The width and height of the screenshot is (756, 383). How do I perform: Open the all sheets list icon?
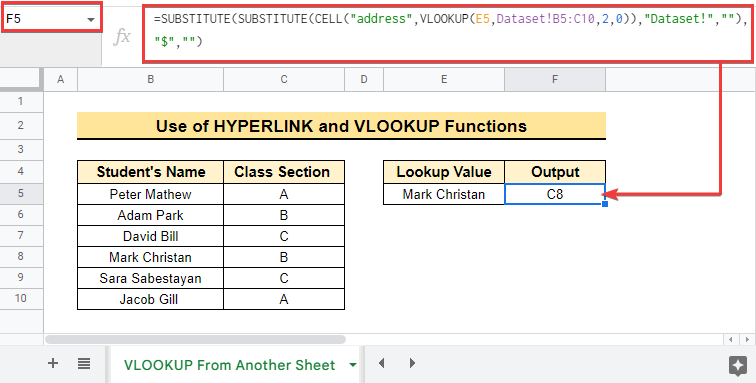[84, 364]
